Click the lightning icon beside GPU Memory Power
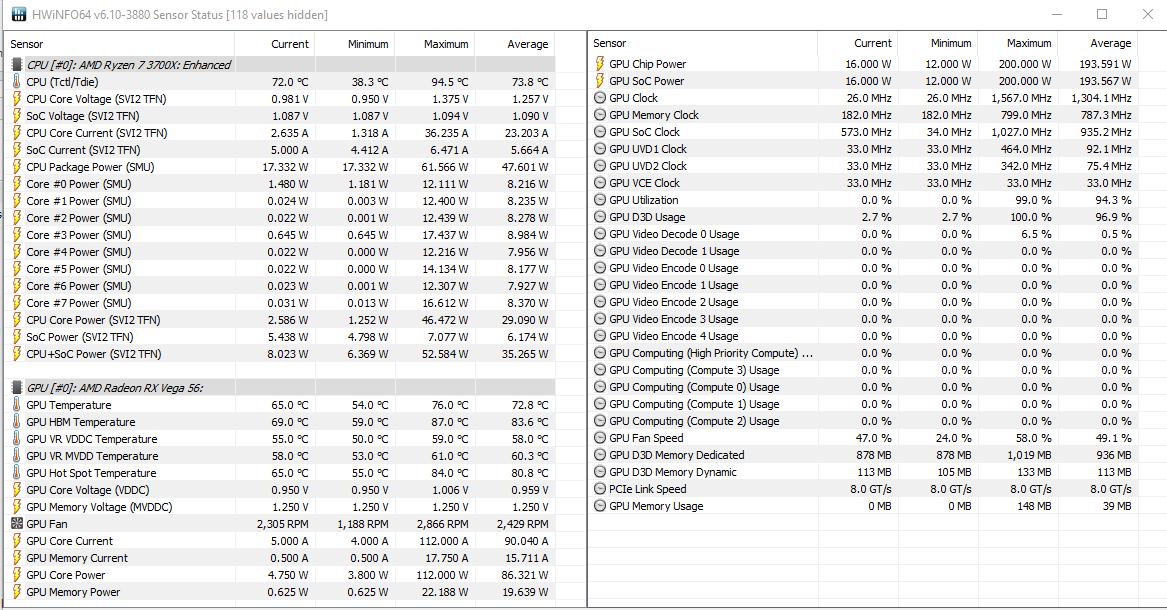The image size is (1167, 610). point(16,592)
